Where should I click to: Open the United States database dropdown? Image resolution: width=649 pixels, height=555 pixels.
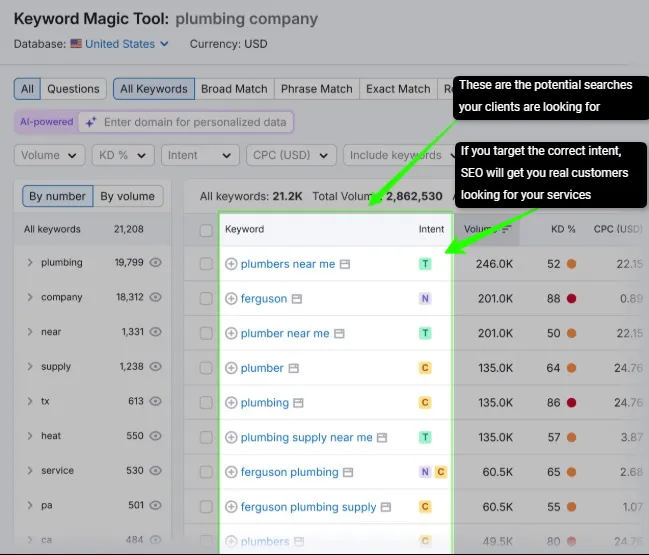[127, 44]
